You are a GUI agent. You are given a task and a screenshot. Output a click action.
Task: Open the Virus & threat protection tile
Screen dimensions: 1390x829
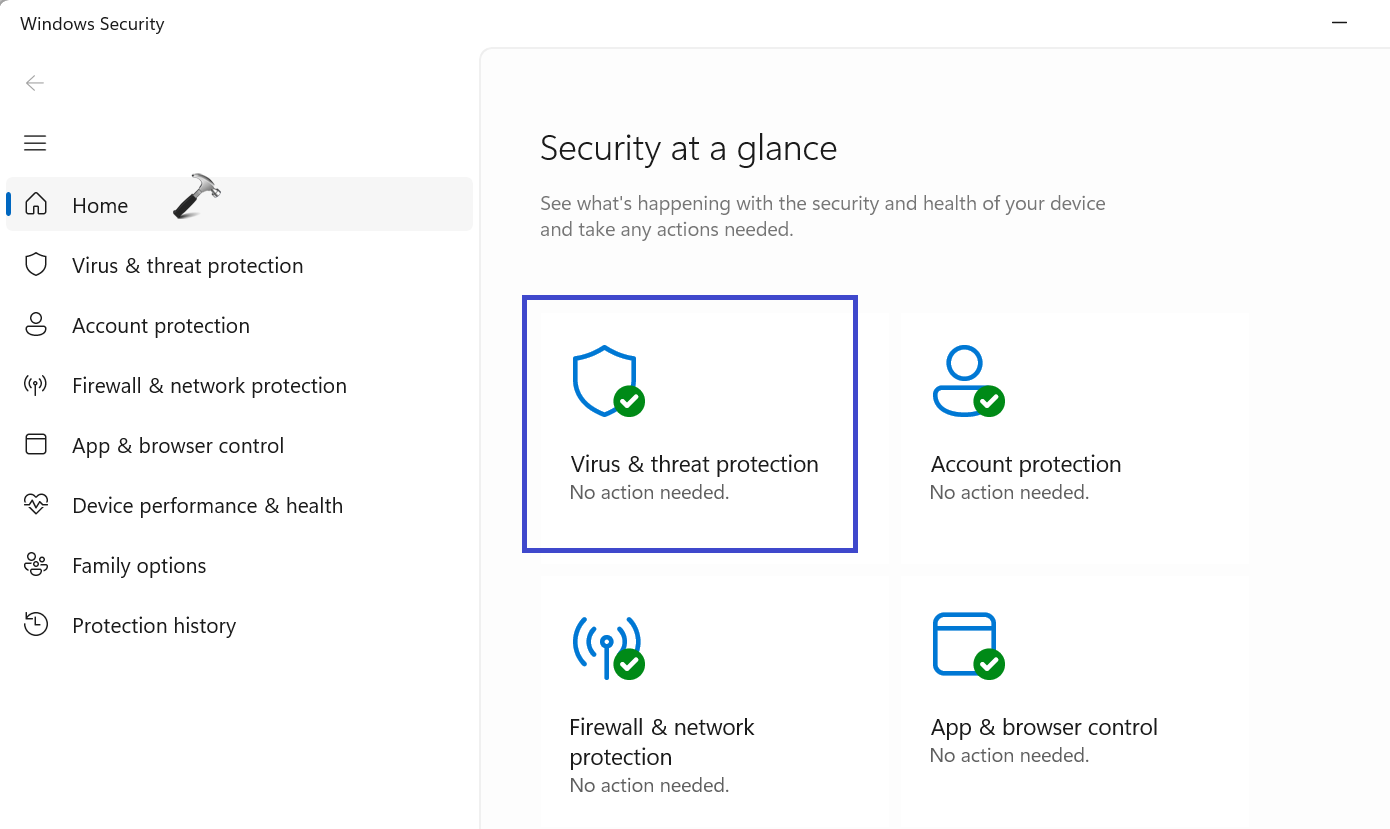click(x=690, y=424)
